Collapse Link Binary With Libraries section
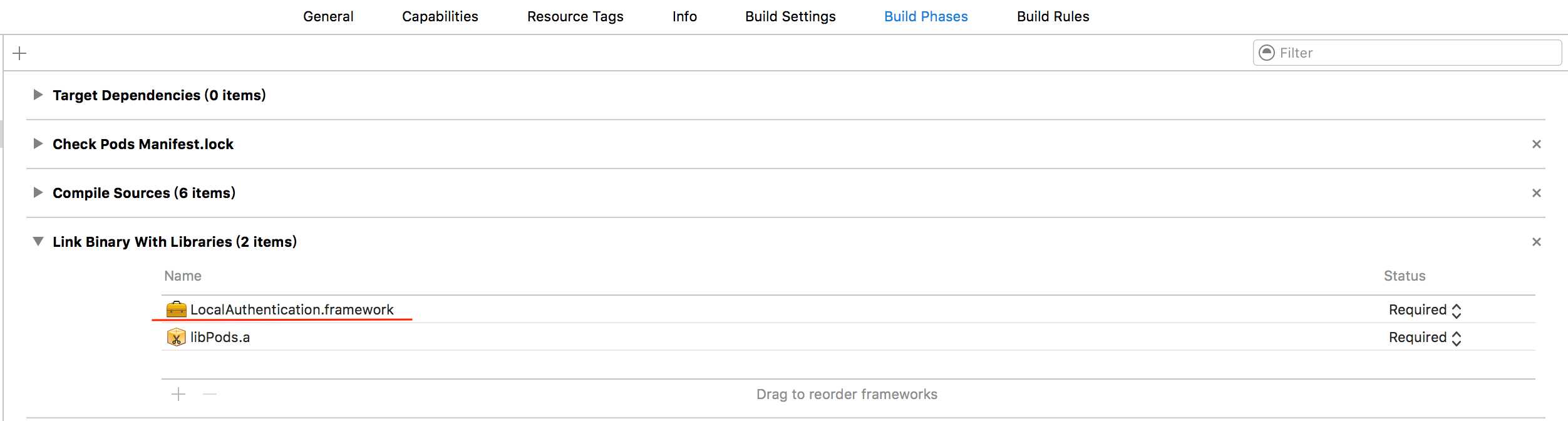Image resolution: width=1568 pixels, height=421 pixels. (x=38, y=241)
